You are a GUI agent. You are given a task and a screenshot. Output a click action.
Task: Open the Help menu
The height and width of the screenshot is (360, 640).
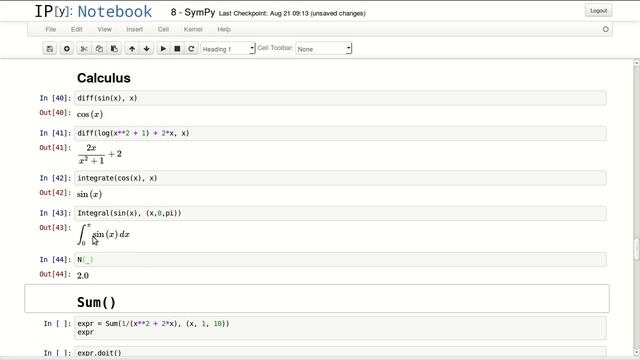pyautogui.click(x=224, y=29)
